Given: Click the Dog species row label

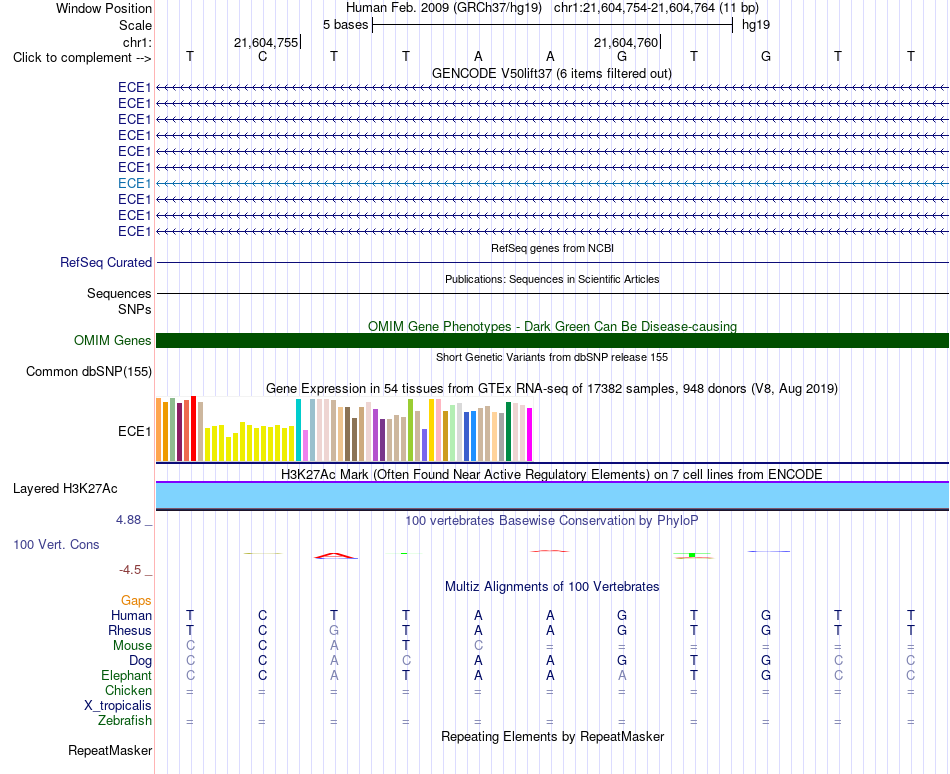Looking at the screenshot, I should (140, 661).
